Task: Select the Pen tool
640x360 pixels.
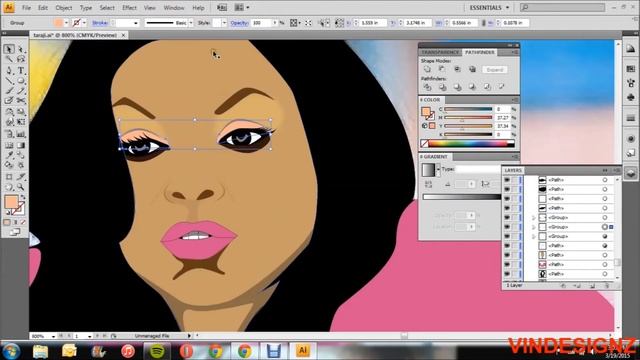Action: pos(9,70)
